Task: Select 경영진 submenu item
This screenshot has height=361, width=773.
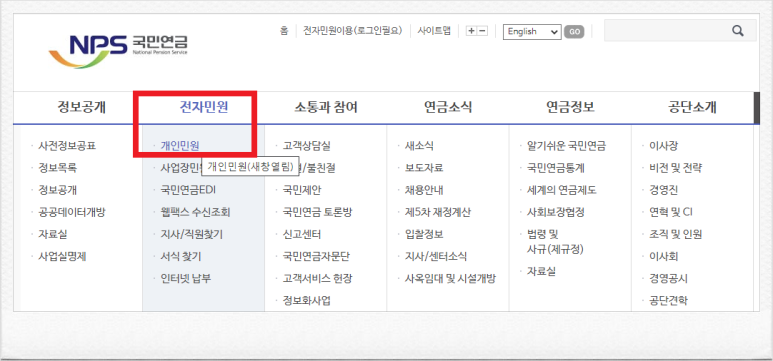Action: [664, 190]
